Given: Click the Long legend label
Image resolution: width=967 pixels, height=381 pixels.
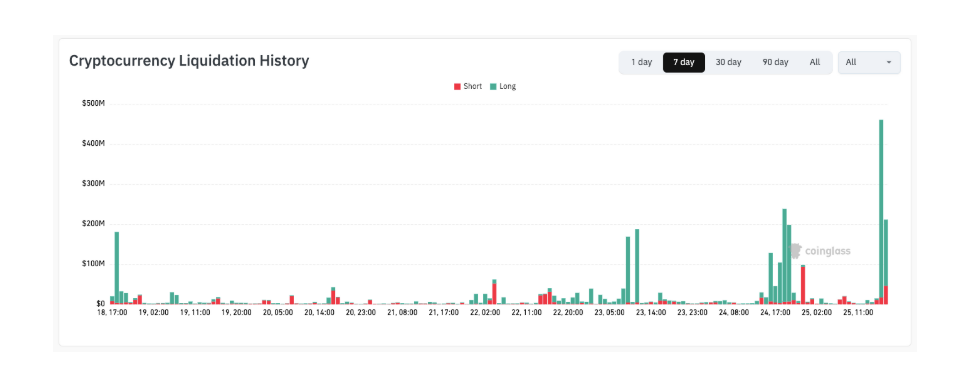Looking at the screenshot, I should point(508,86).
